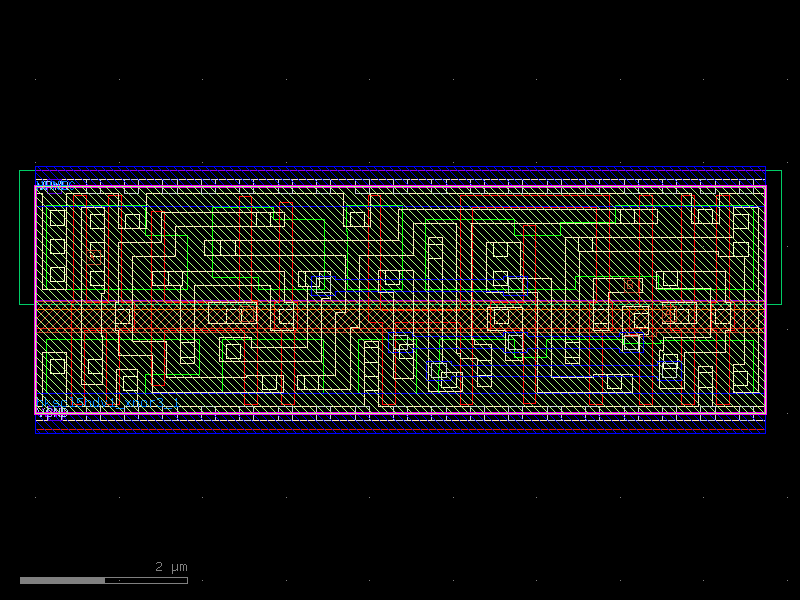Select the leftmost poly gate stripe
Screen dimensions: 800x600
89,250
